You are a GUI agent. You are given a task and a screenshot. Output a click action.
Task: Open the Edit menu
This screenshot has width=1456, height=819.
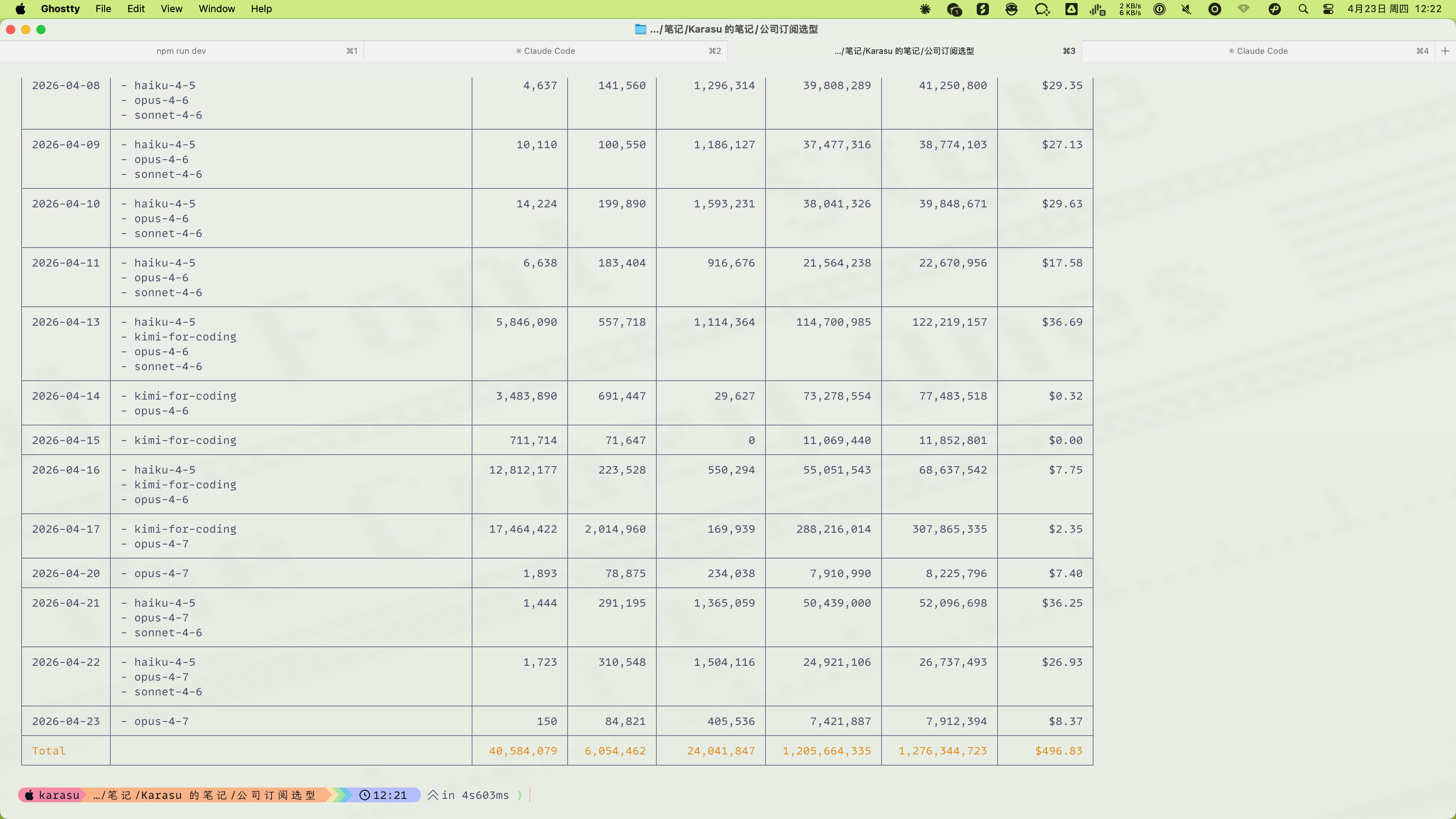pos(136,8)
